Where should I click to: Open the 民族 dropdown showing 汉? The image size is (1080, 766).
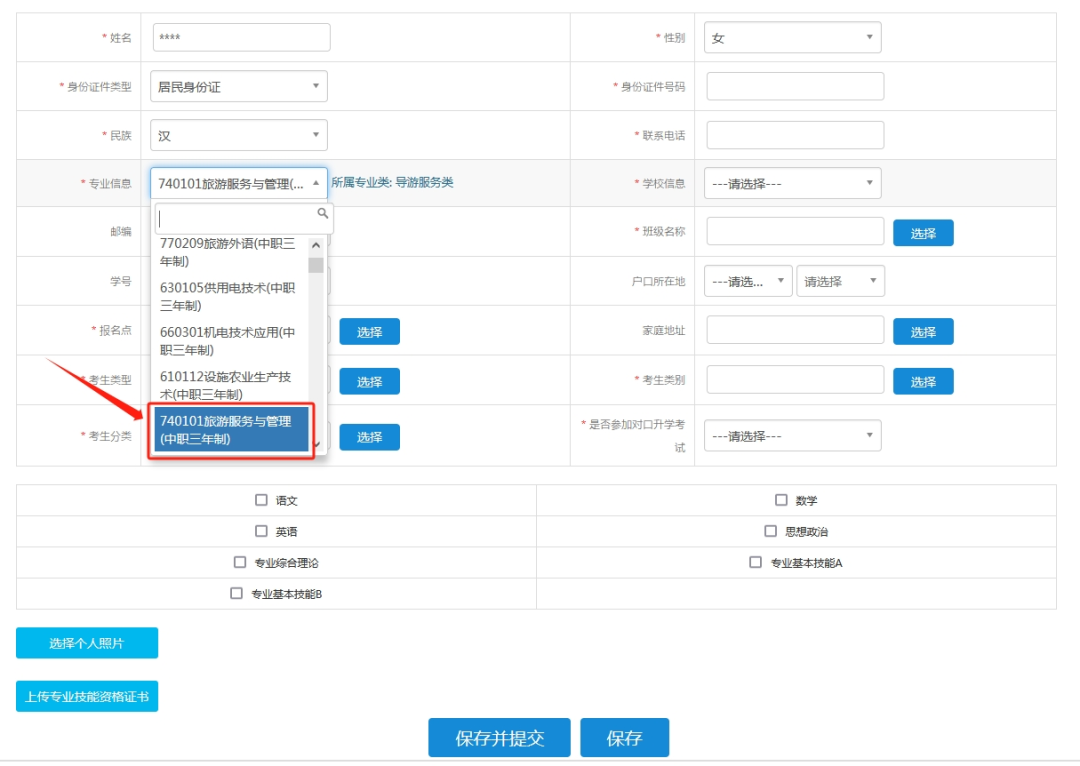tap(239, 136)
